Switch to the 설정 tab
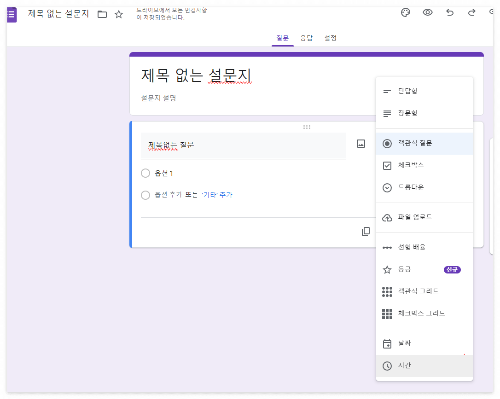 [x=330, y=38]
